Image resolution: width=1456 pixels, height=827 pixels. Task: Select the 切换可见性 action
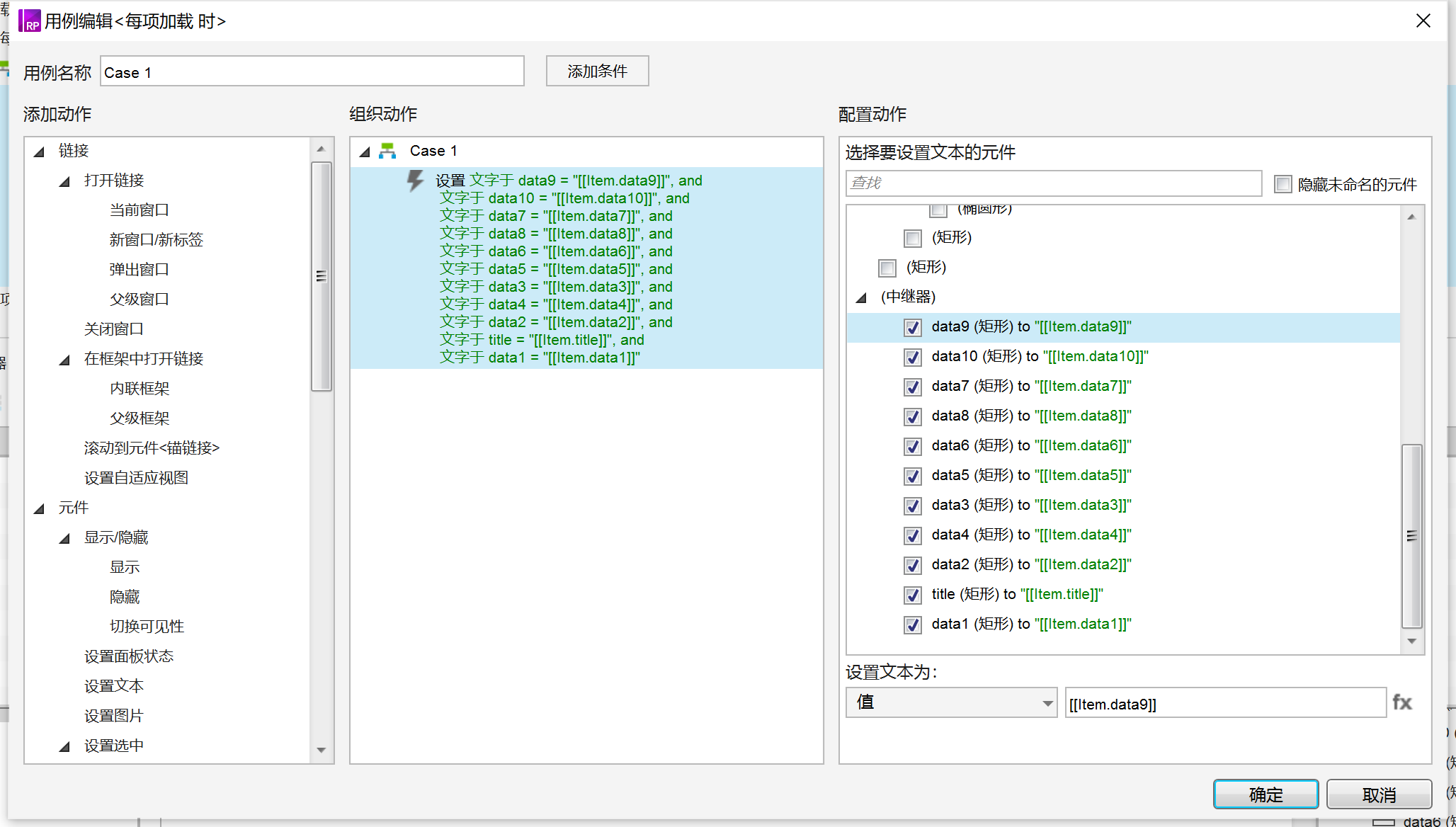coord(147,626)
